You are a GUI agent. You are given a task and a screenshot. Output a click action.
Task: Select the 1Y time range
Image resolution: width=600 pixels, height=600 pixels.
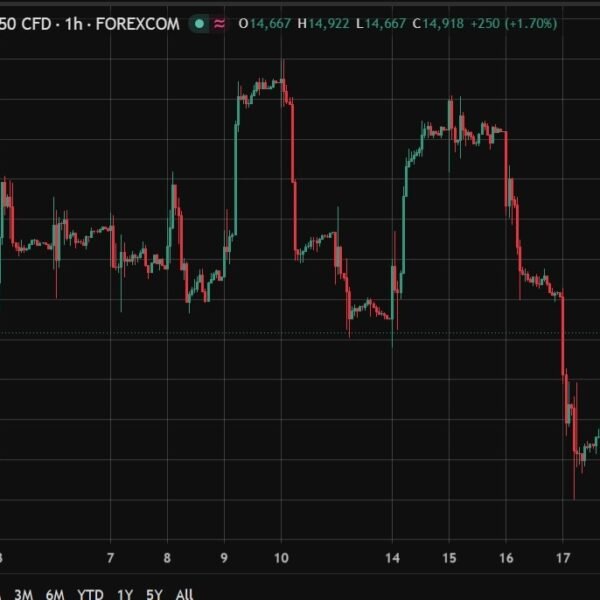coord(125,594)
